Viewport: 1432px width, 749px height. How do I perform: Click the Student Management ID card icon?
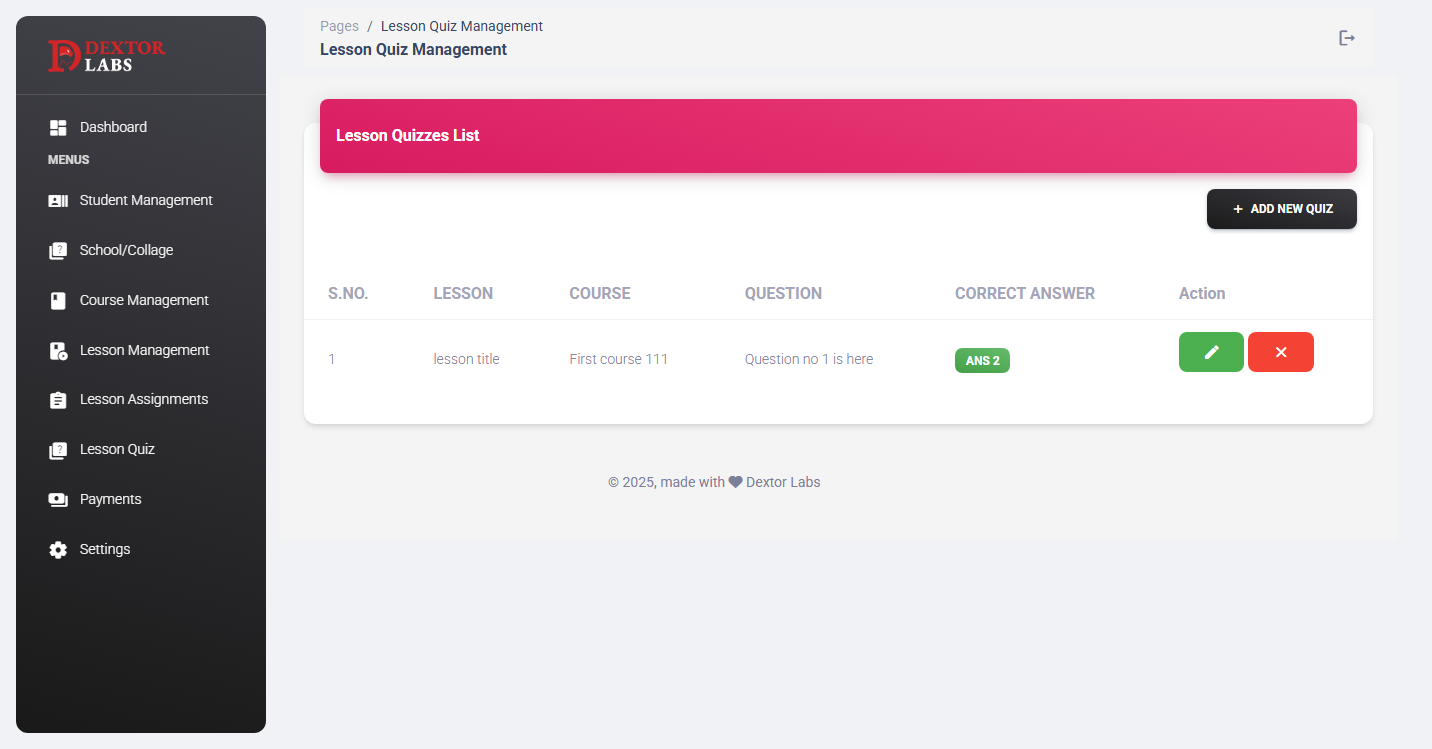58,201
